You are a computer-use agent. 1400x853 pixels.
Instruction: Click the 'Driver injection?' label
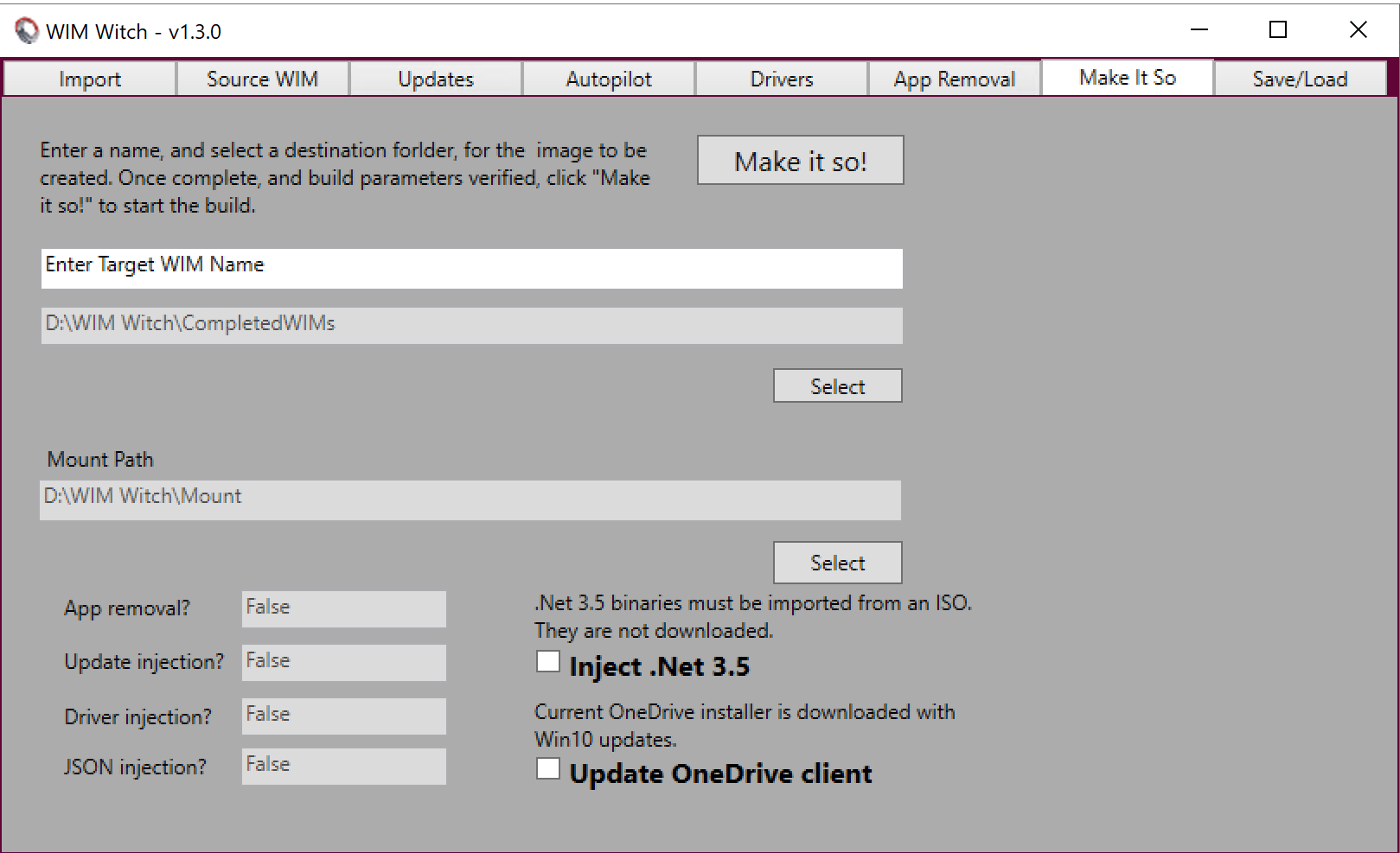coord(138,717)
